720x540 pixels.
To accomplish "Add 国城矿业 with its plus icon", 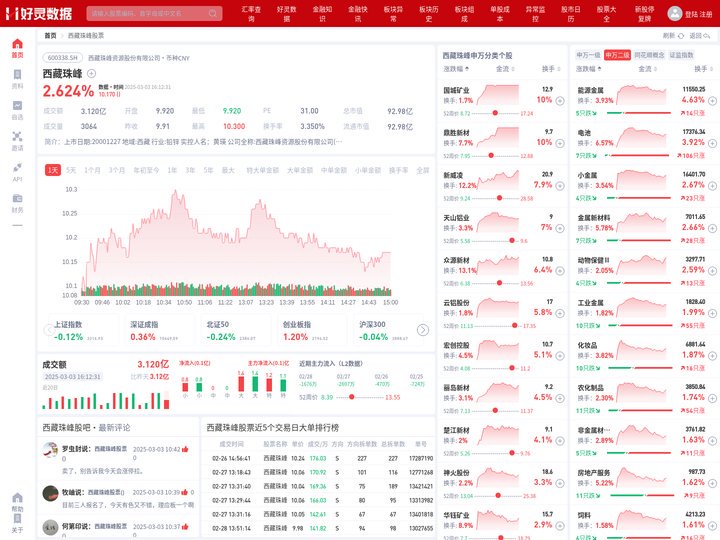I will 560,101.
